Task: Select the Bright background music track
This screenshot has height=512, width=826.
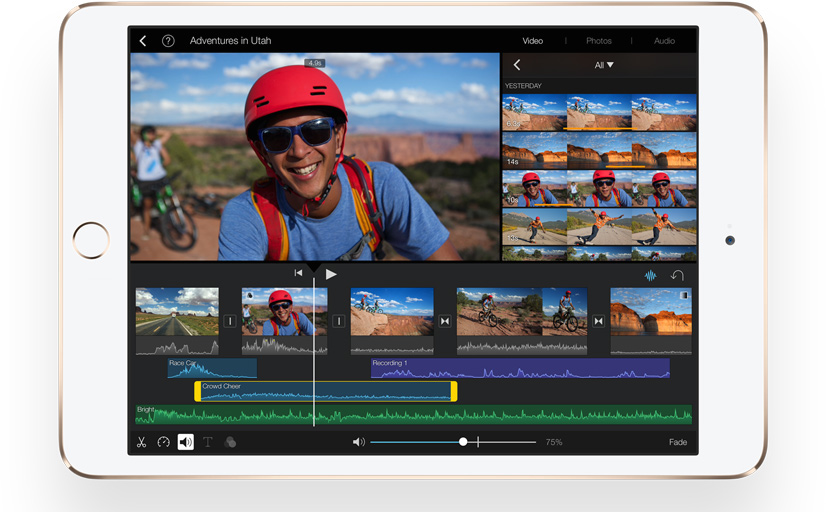Action: [414, 415]
